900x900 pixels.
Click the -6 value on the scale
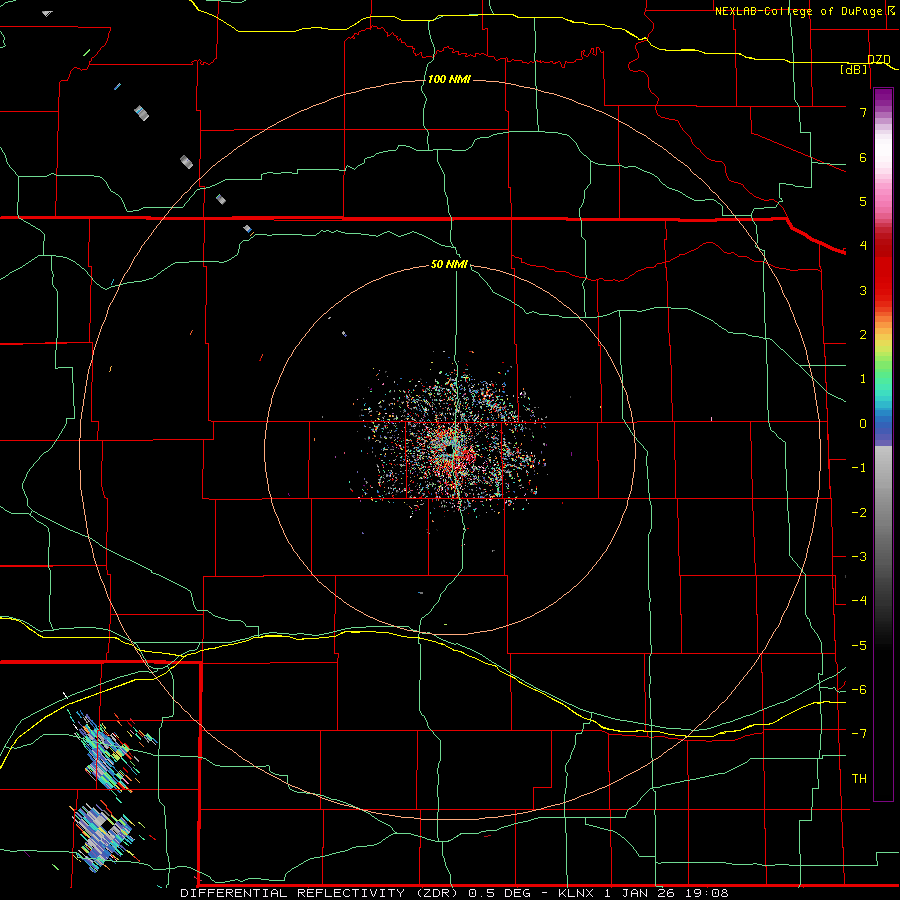(x=859, y=690)
